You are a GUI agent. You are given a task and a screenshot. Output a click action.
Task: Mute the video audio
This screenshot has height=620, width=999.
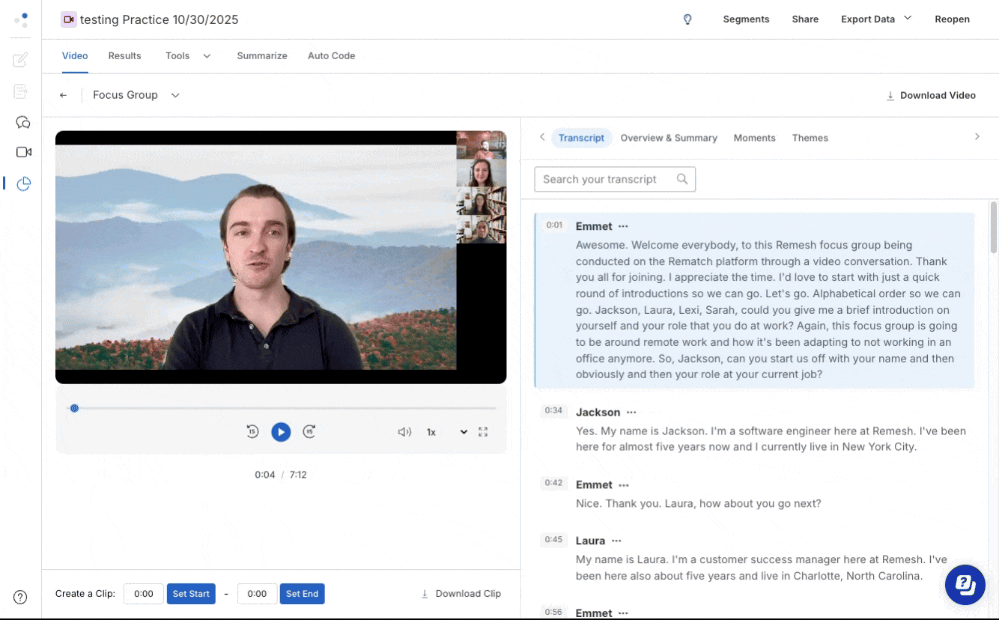pyautogui.click(x=404, y=432)
